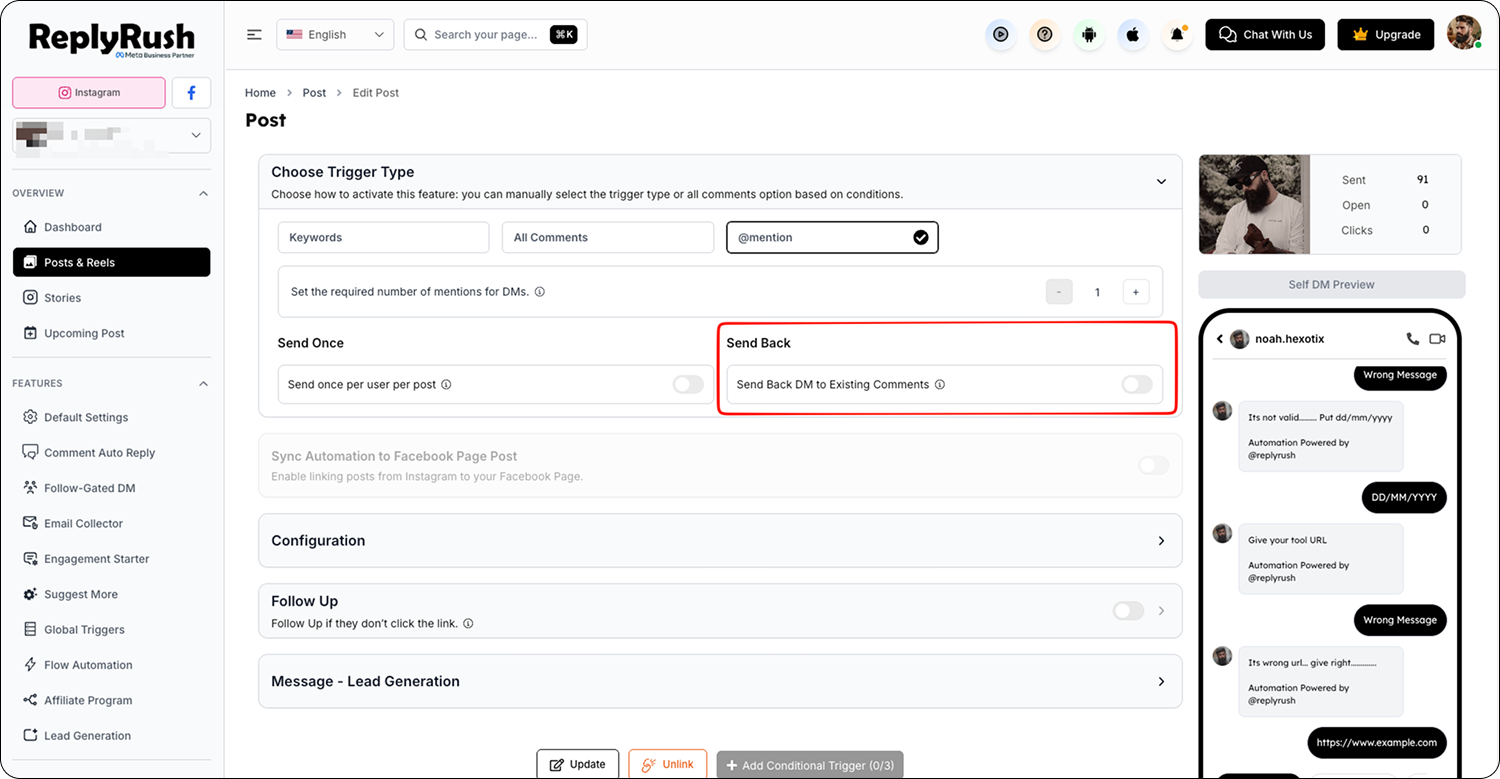
Task: Select the All Comments trigger type
Action: pos(608,237)
